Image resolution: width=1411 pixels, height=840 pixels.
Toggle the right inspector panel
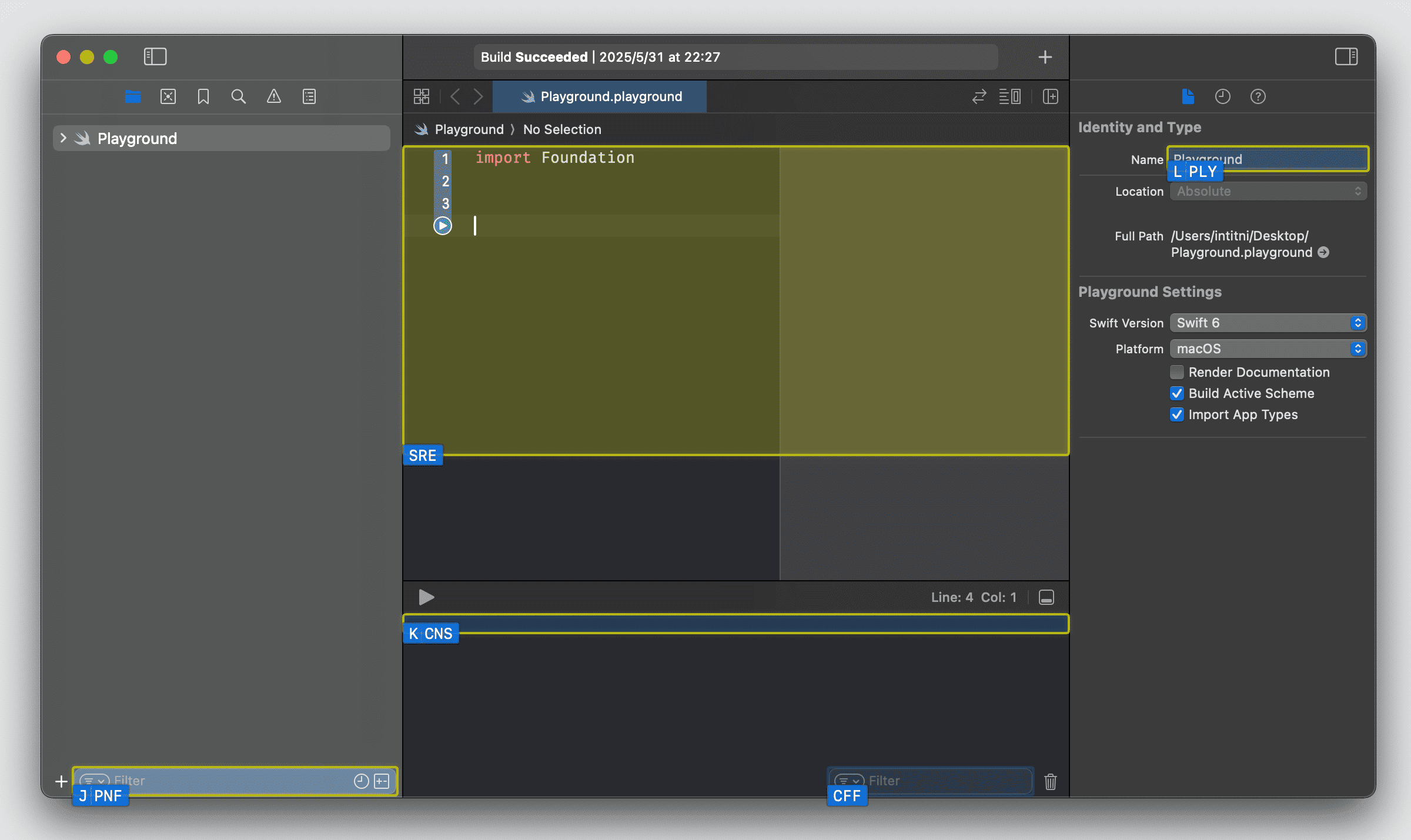tap(1346, 56)
